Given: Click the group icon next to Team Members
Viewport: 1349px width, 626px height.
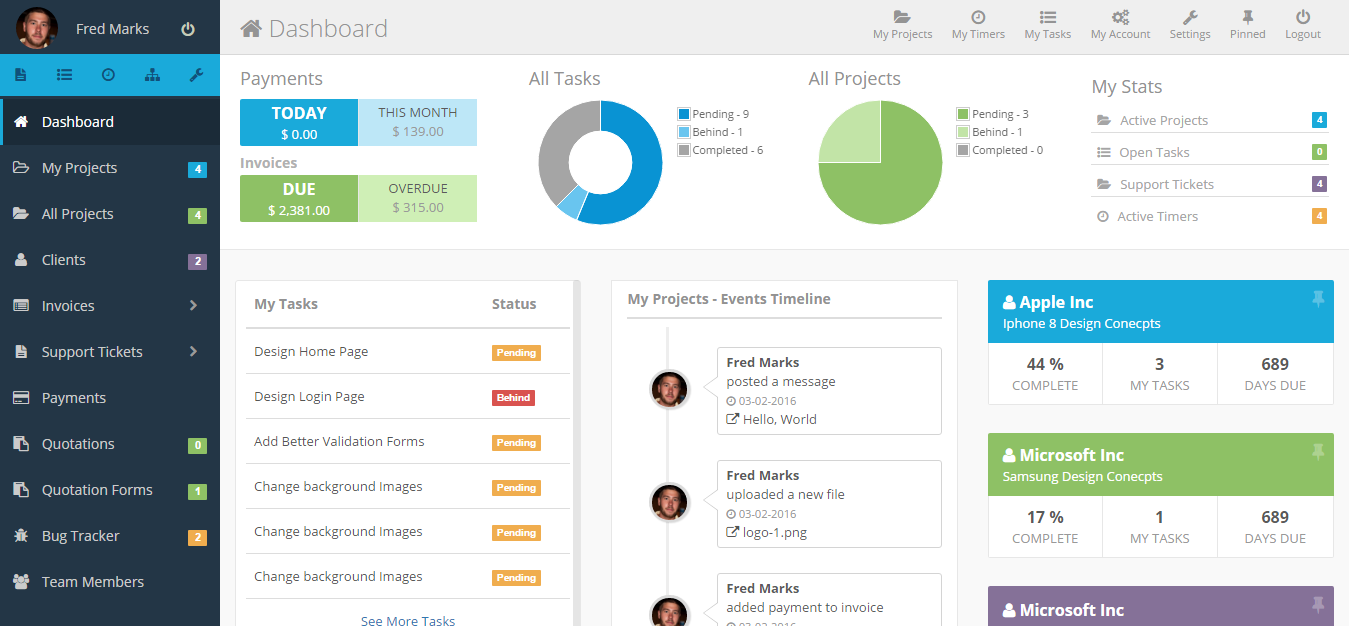Looking at the screenshot, I should [x=21, y=582].
